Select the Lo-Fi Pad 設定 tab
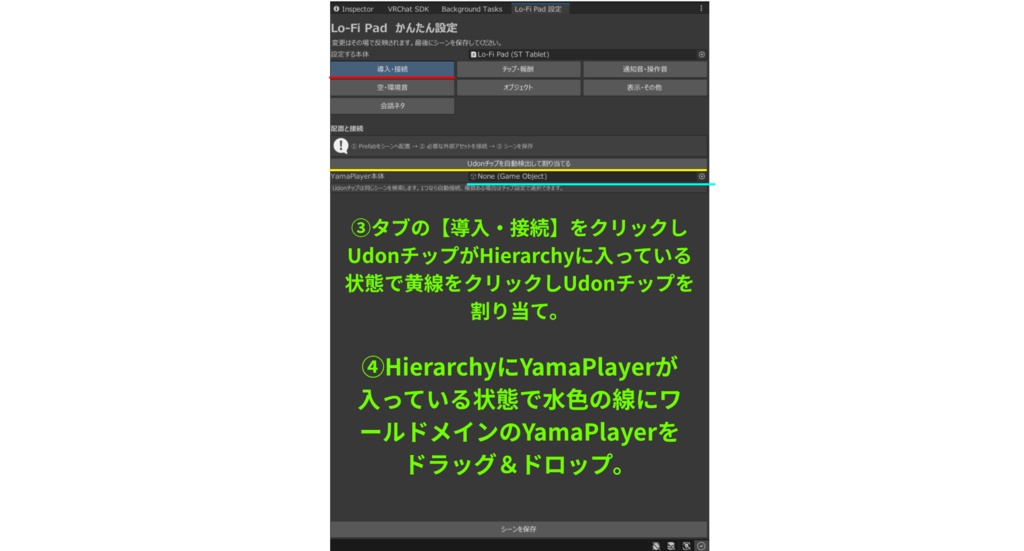The height and width of the screenshot is (551, 1024). [x=538, y=9]
